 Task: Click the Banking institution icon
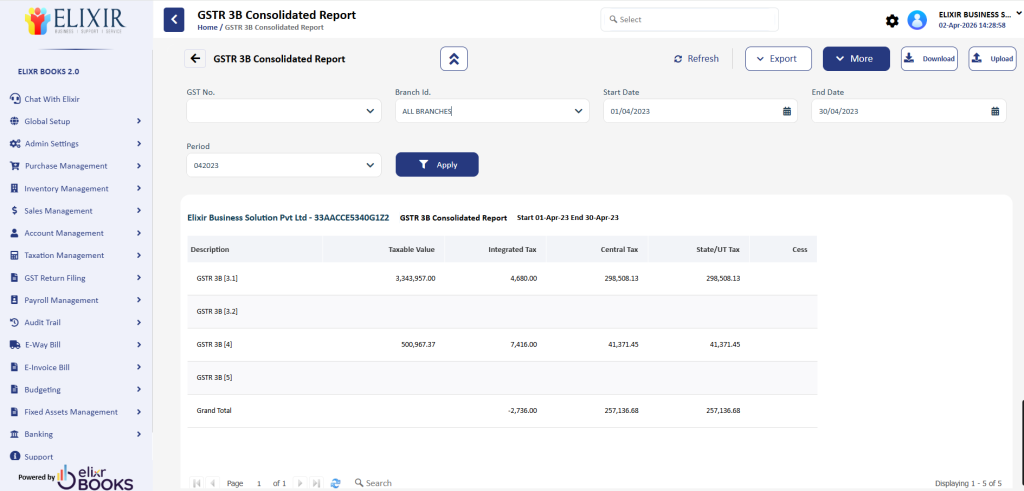[14, 434]
